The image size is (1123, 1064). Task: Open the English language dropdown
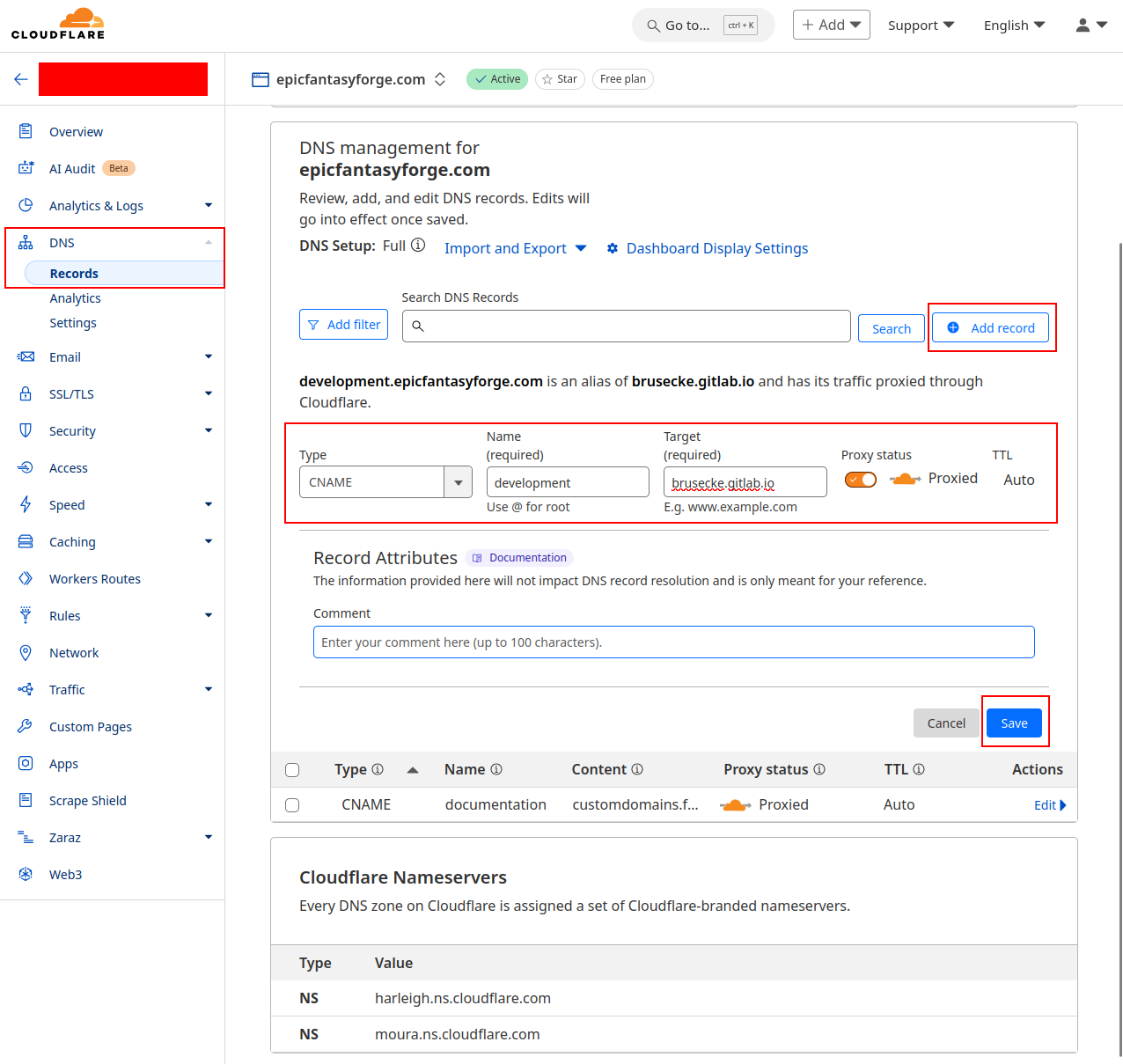tap(1014, 25)
